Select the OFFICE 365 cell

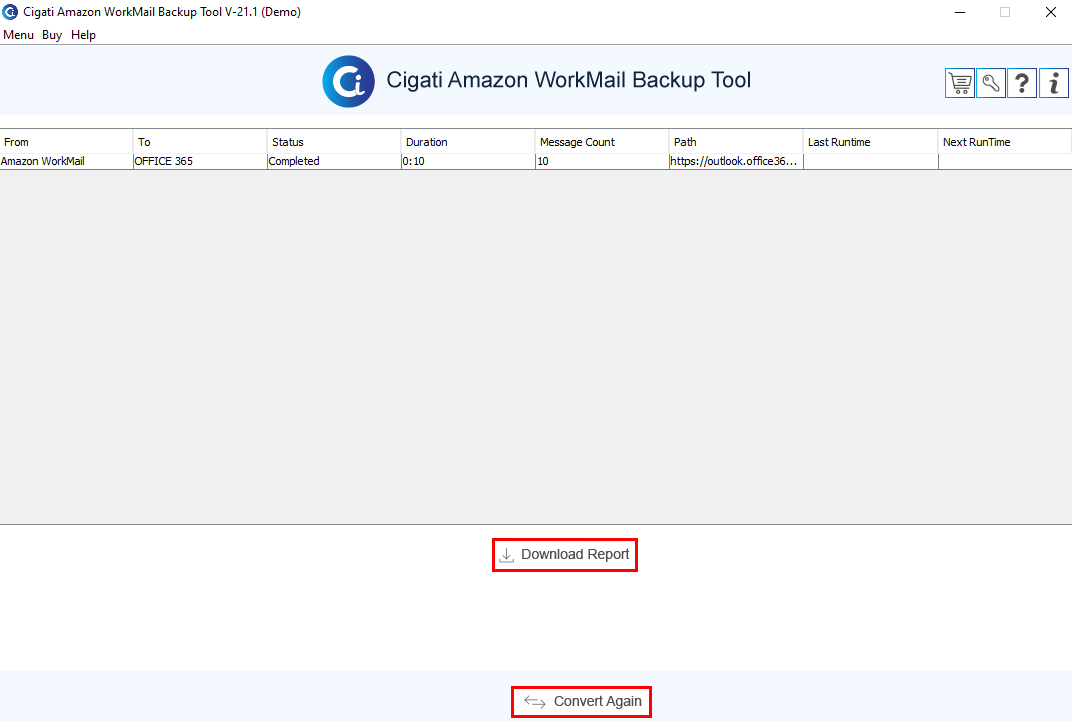pyautogui.click(x=200, y=161)
